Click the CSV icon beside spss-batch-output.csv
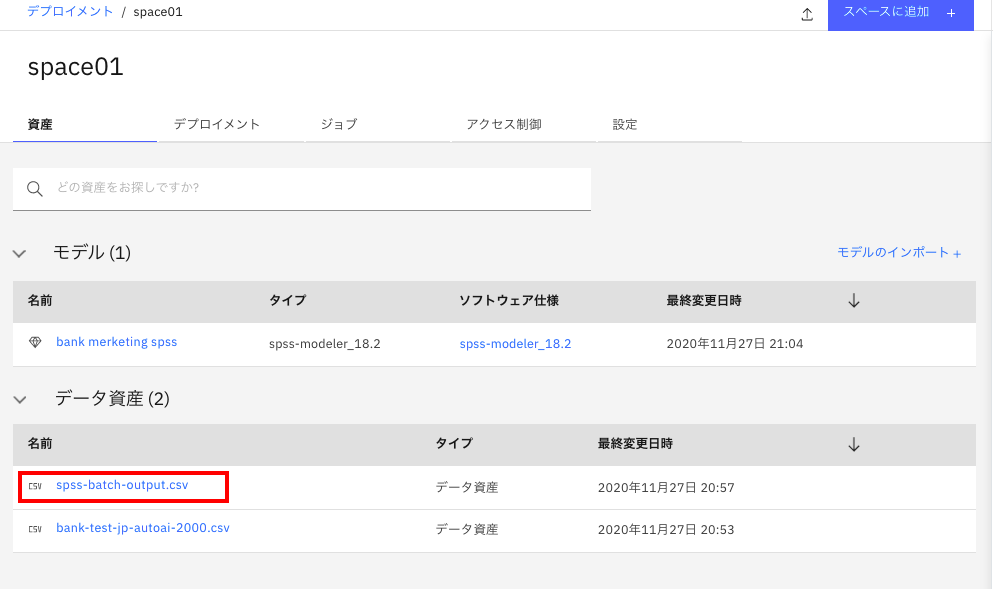The width and height of the screenshot is (993, 589). pos(37,487)
